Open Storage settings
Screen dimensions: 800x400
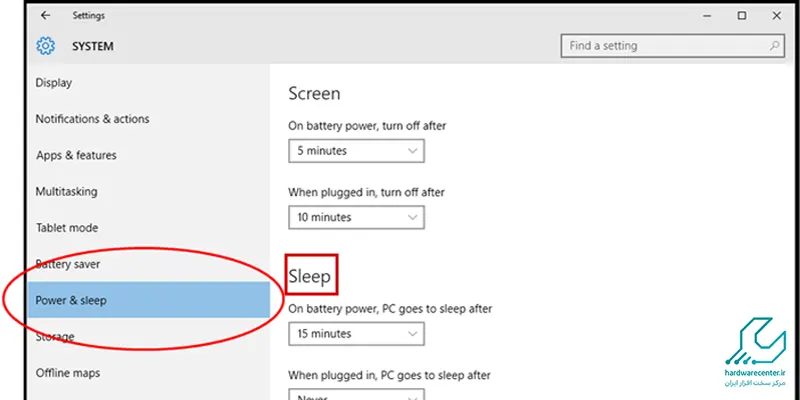click(55, 337)
